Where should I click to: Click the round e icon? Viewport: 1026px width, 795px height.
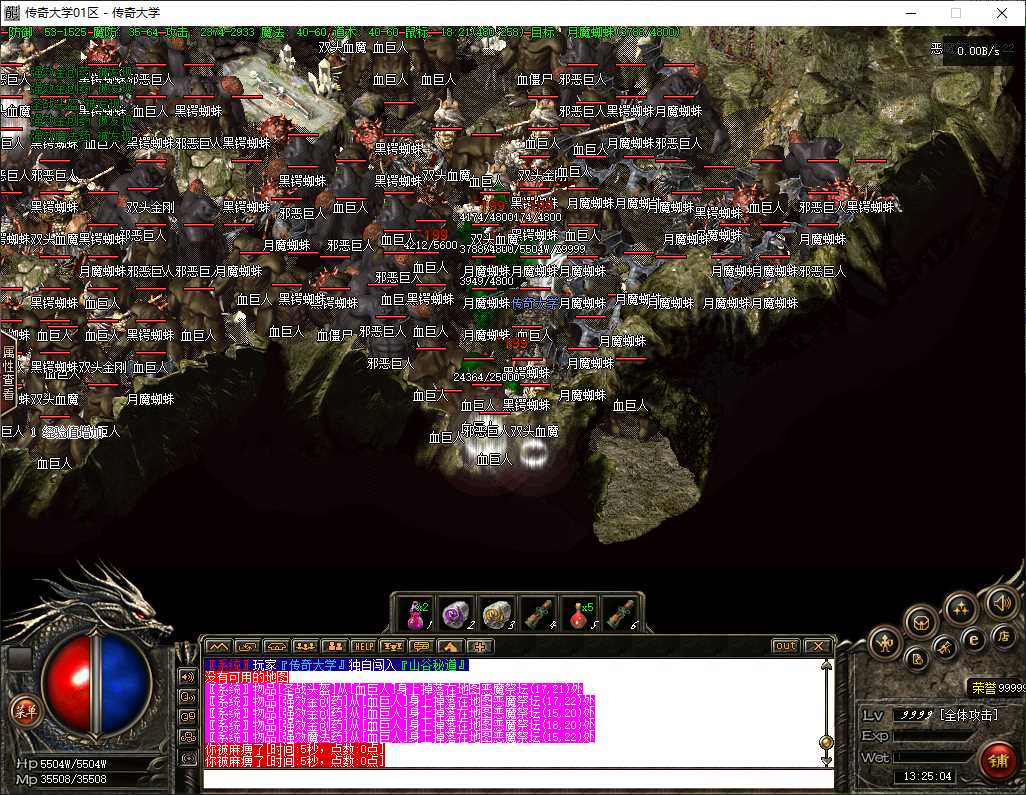[974, 639]
